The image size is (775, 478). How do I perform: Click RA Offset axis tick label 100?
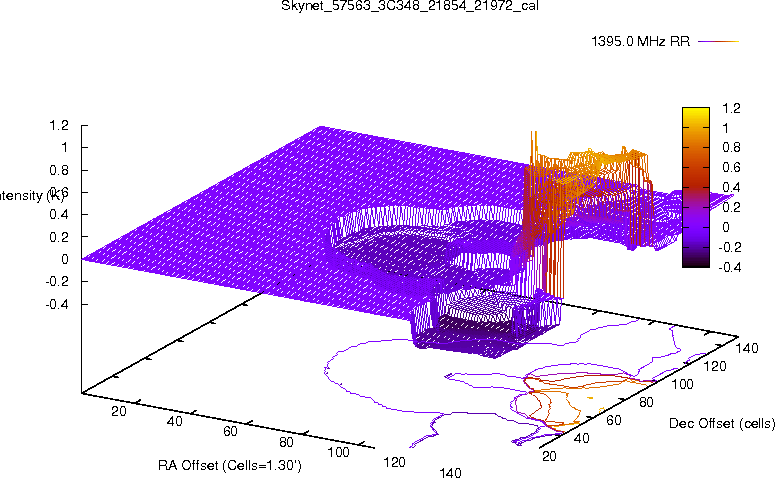click(x=339, y=452)
